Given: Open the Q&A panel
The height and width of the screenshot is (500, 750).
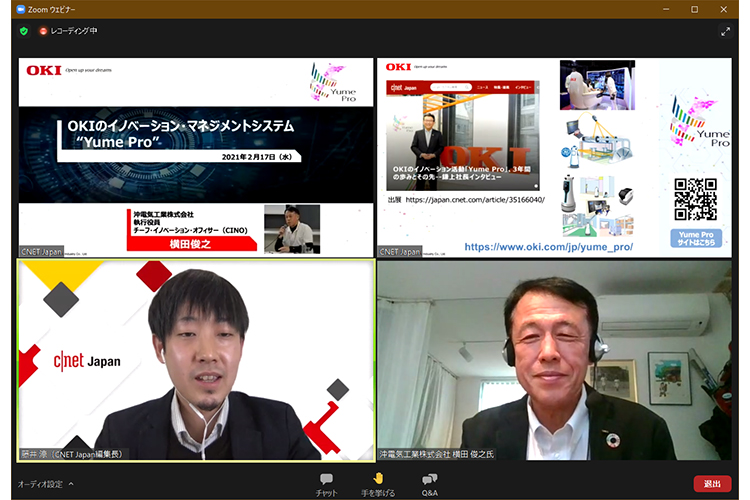Looking at the screenshot, I should click(x=430, y=485).
